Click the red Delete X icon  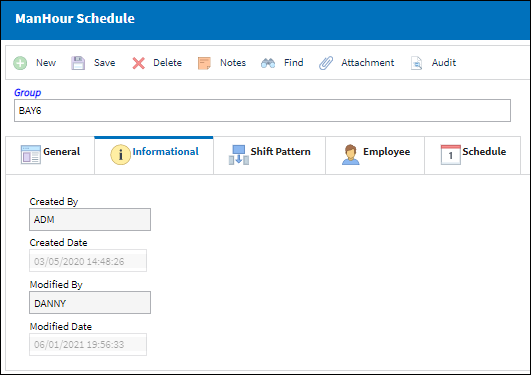139,63
